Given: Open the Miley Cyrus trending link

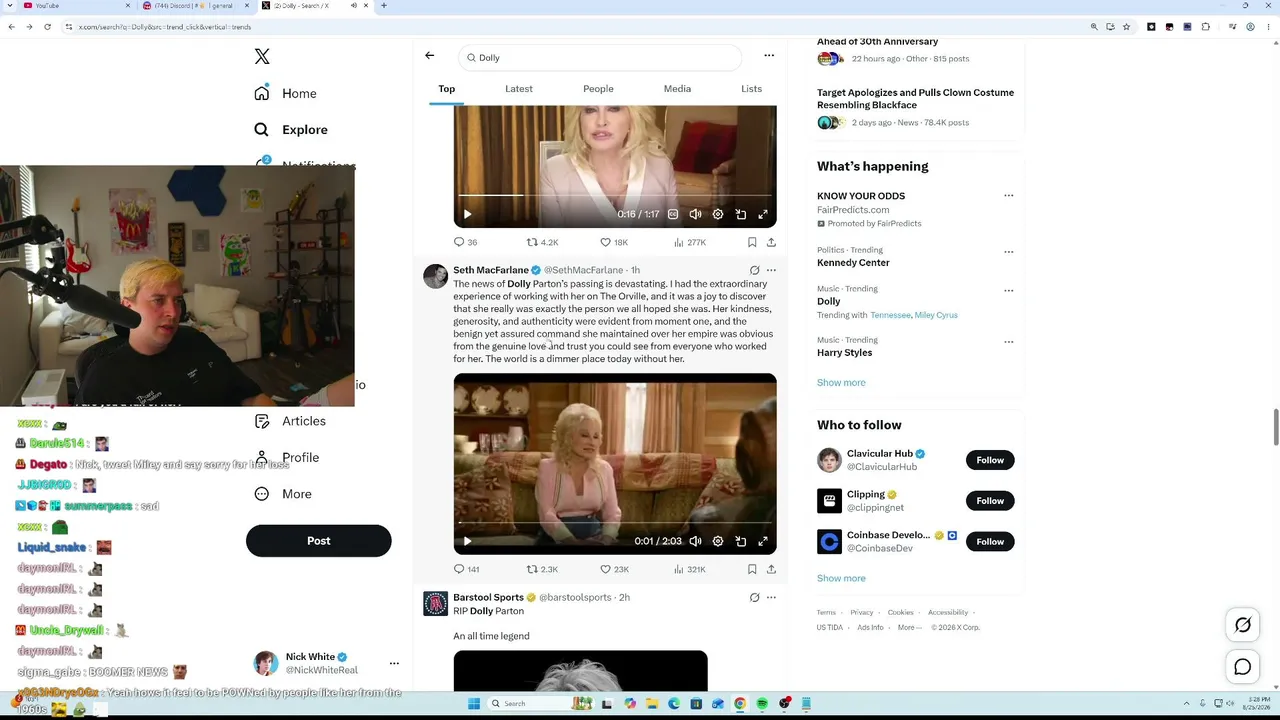Looking at the screenshot, I should click(x=936, y=315).
